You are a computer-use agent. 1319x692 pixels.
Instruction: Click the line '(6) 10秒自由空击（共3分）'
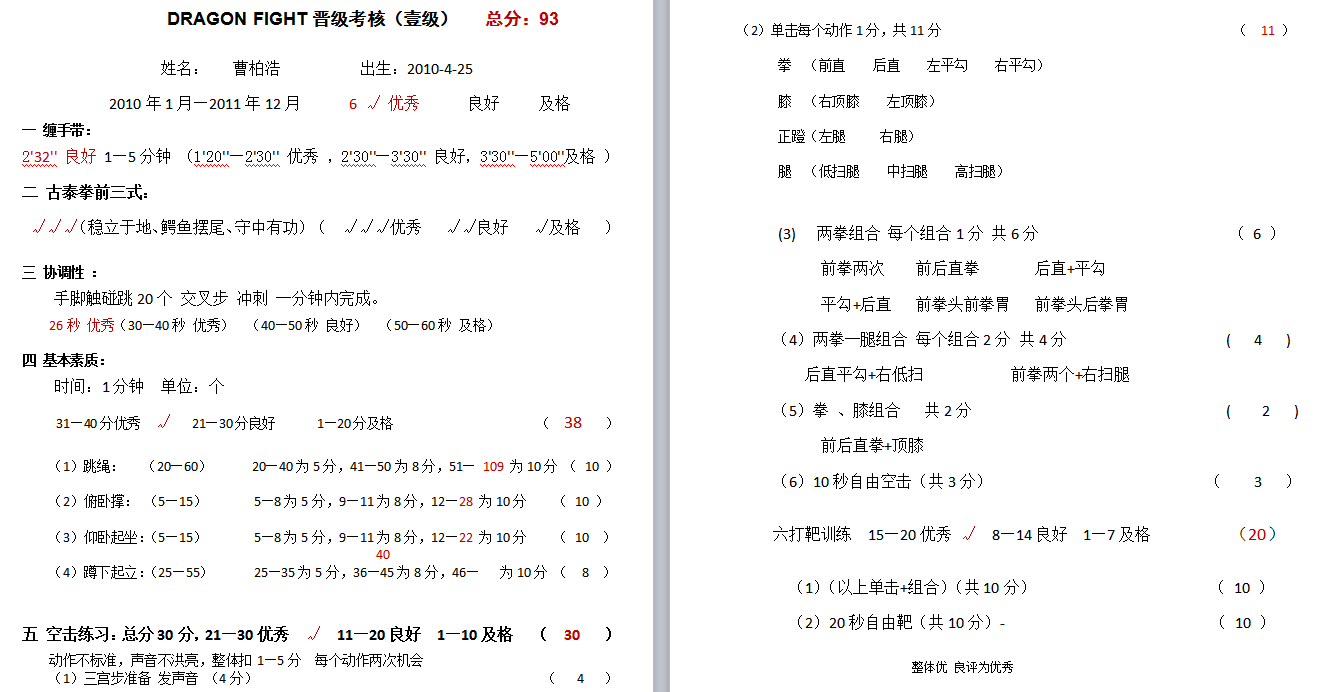click(881, 481)
